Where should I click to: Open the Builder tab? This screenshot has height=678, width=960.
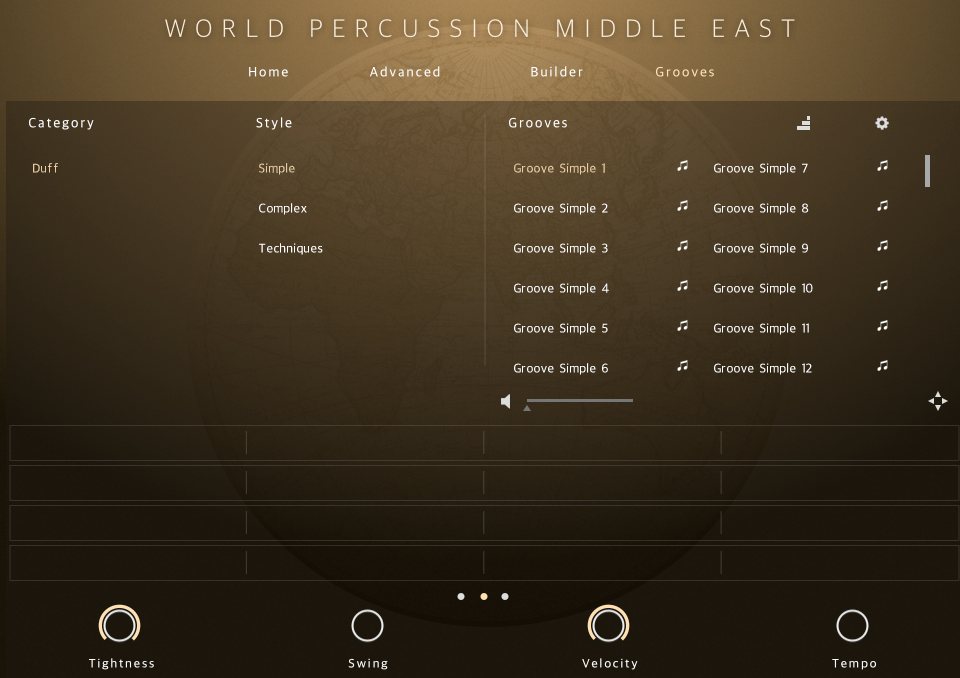click(x=557, y=72)
